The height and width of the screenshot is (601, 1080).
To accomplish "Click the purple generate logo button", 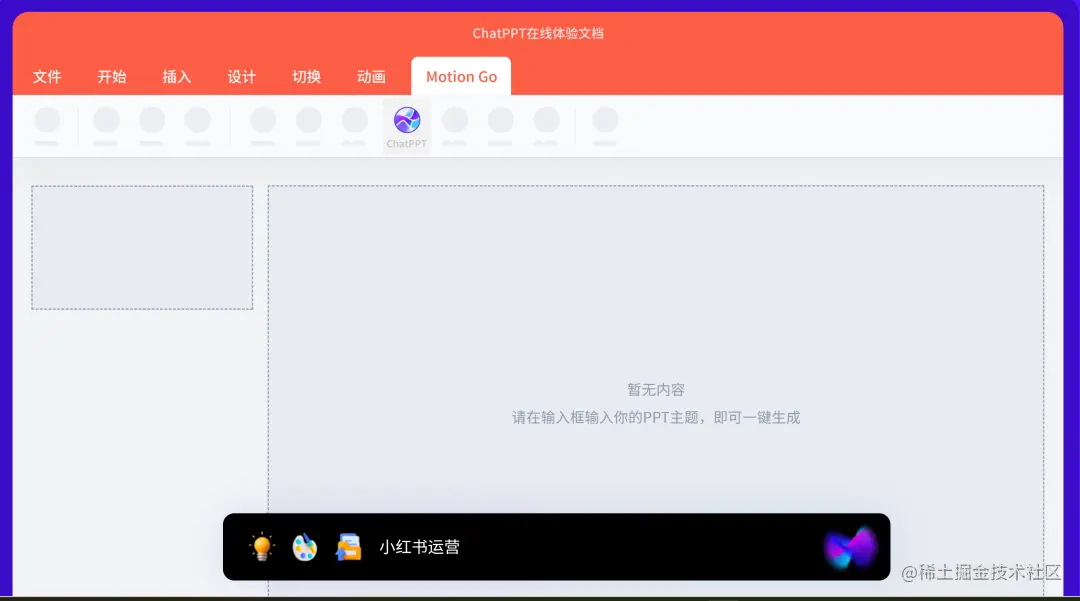I will pos(851,548).
